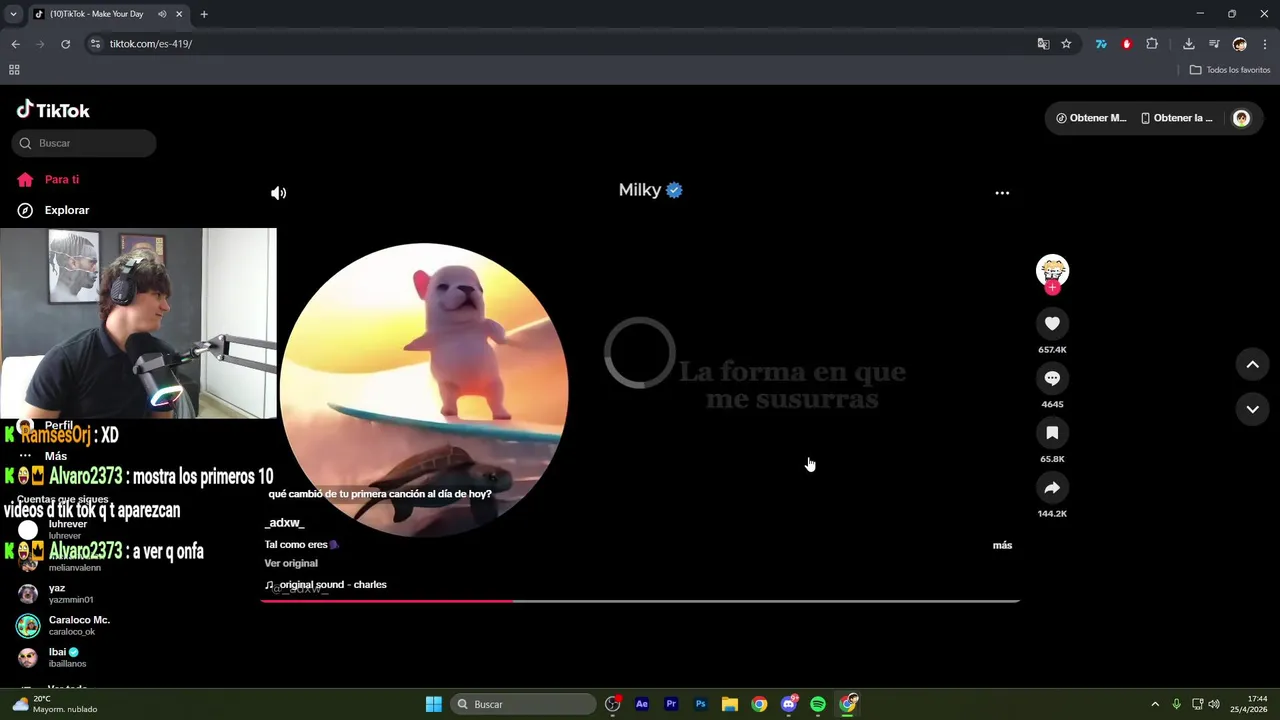Screen dimensions: 1280x720
Task: Click the TikTok logo
Action: point(53,110)
